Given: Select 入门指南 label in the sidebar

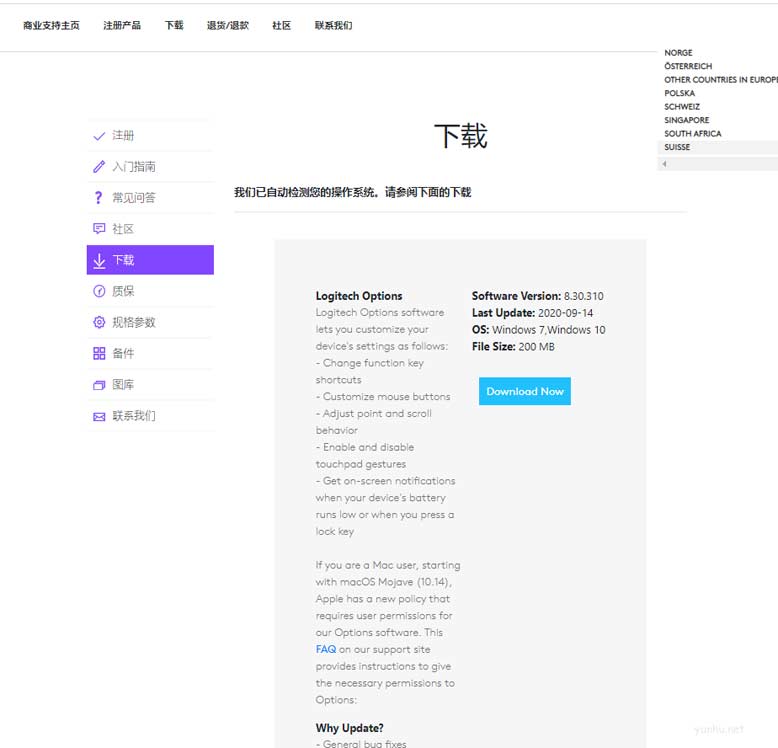Looking at the screenshot, I should pyautogui.click(x=134, y=167).
